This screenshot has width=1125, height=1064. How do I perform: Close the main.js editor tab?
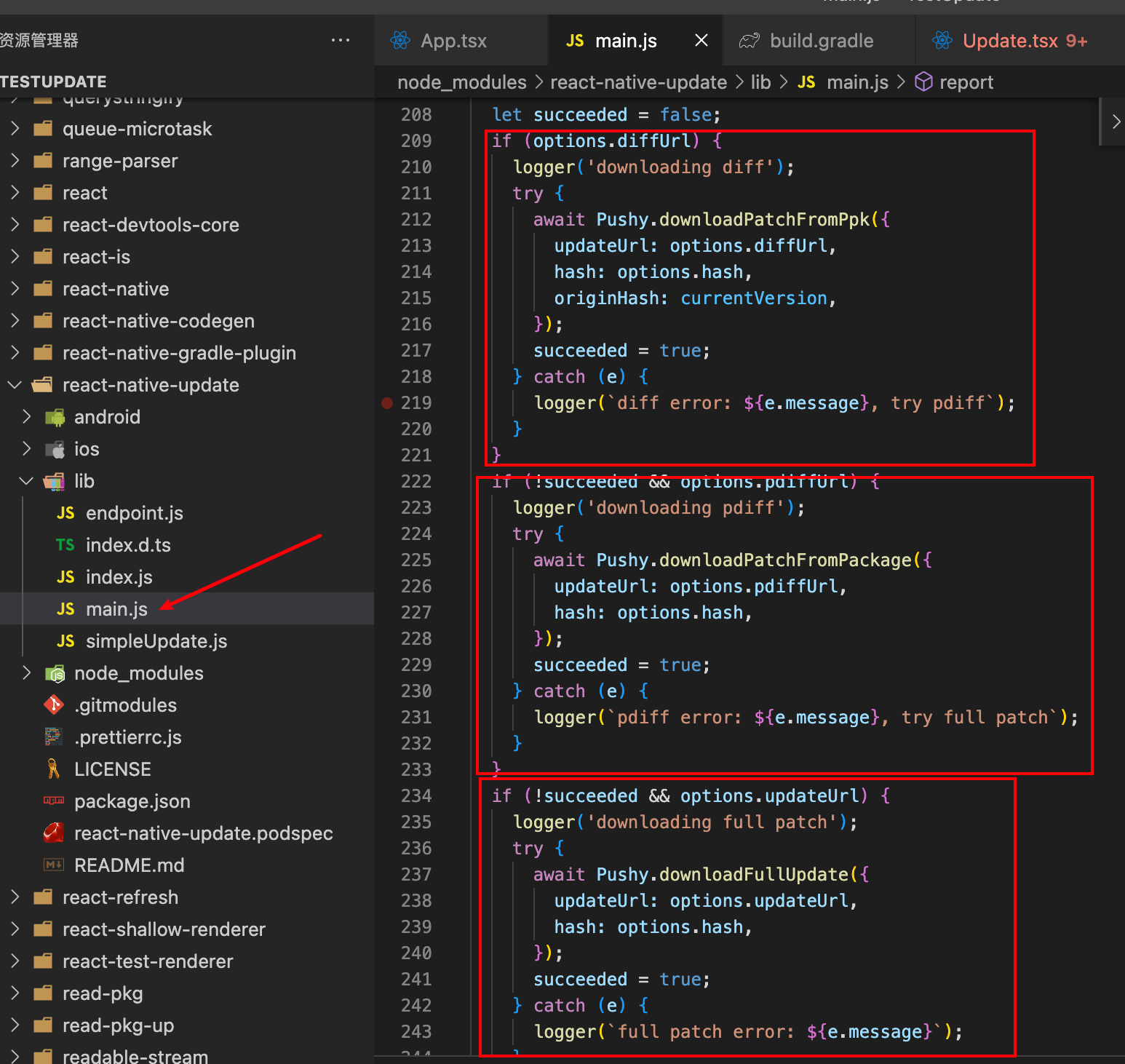click(701, 41)
